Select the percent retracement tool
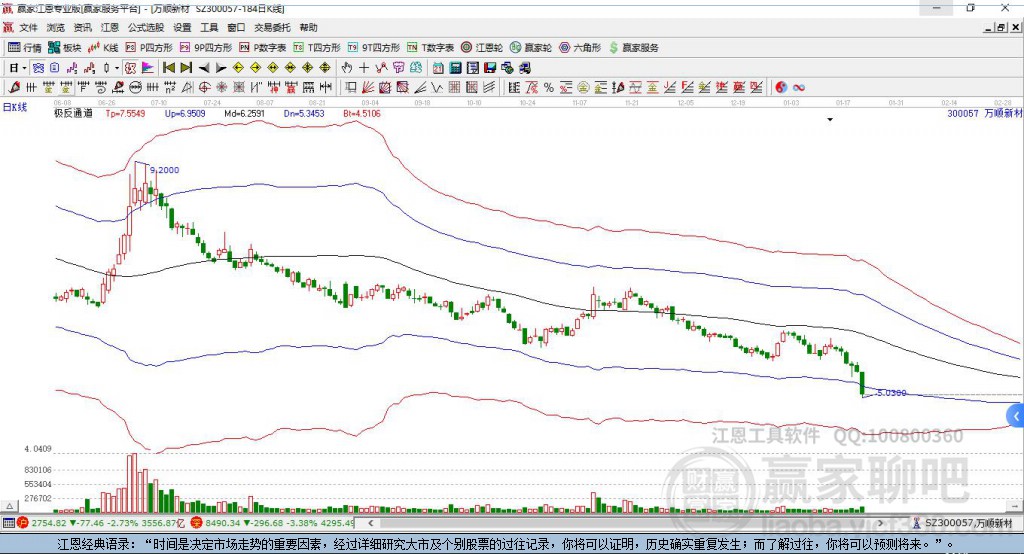1024x554 pixels. (x=549, y=88)
